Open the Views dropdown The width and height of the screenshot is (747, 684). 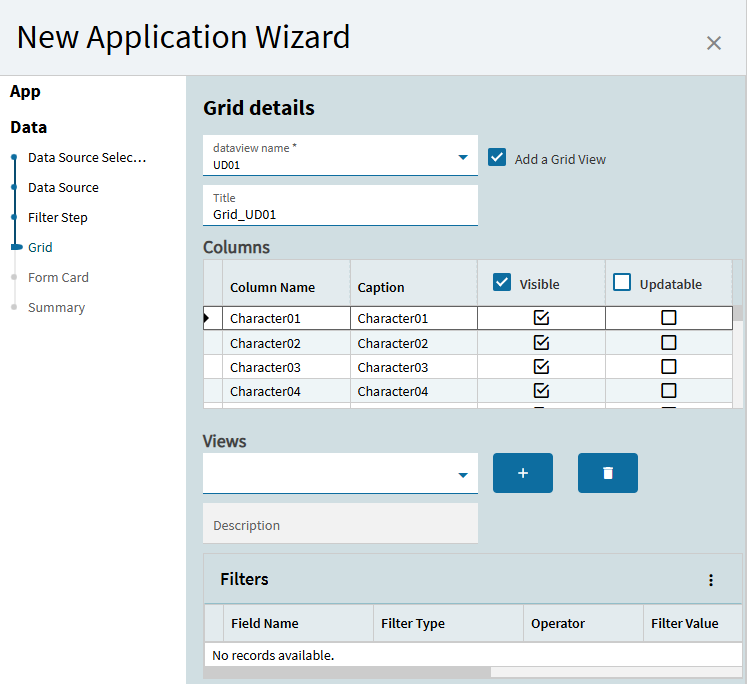click(x=463, y=475)
